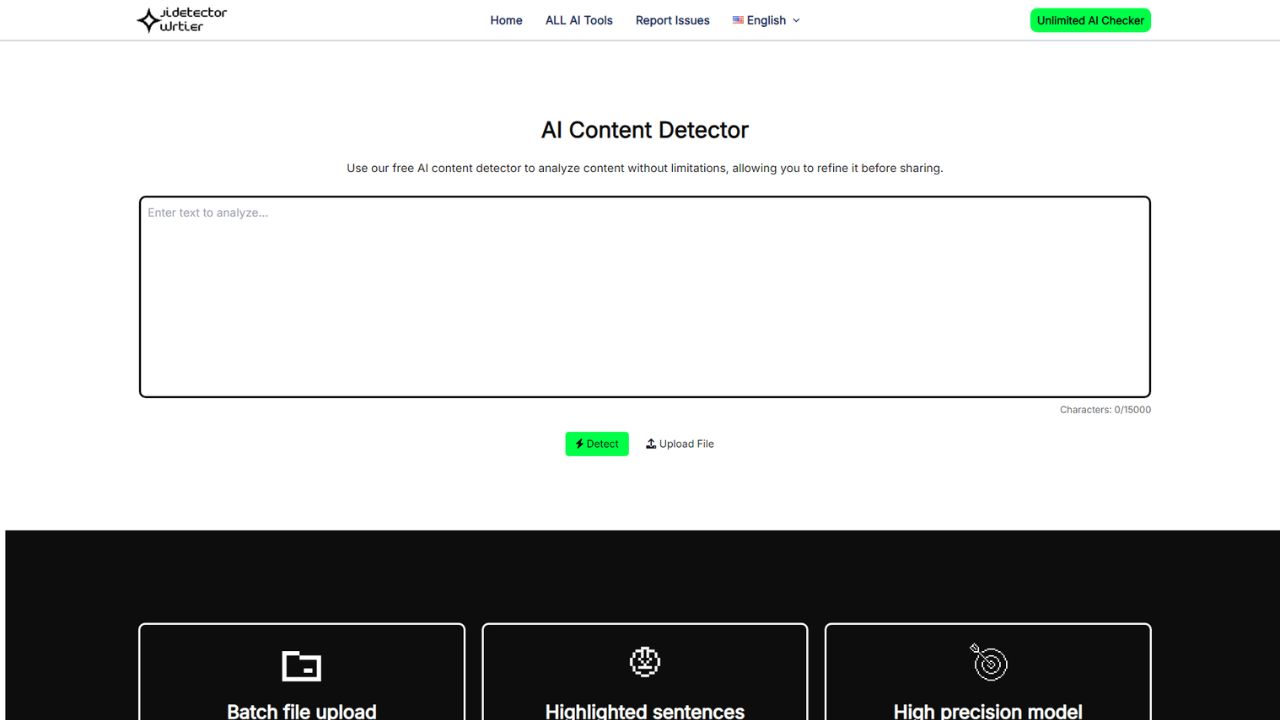This screenshot has width=1280, height=720.
Task: Click the green Detect button
Action: tap(597, 443)
